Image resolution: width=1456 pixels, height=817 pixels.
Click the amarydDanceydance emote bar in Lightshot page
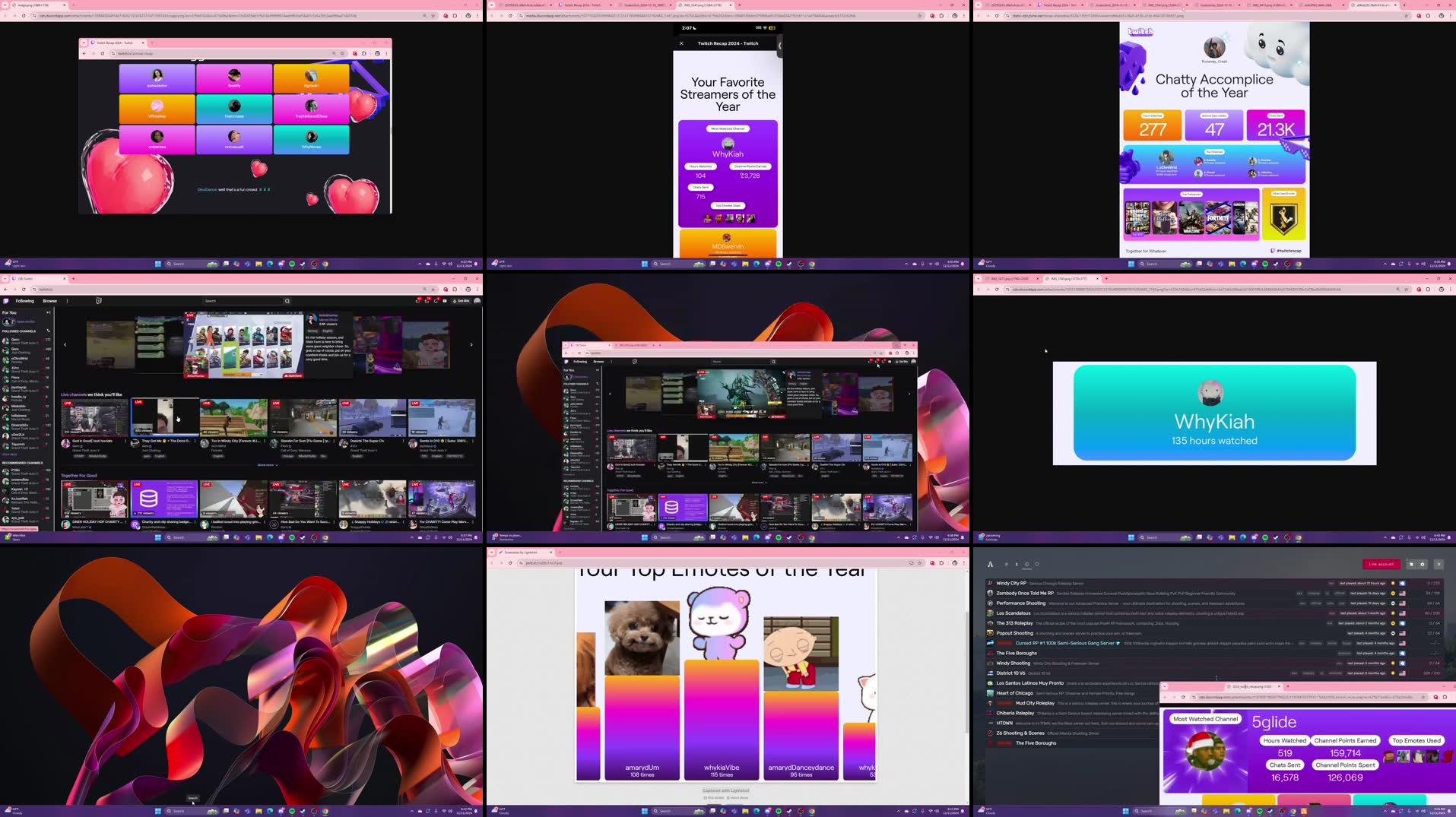pos(801,735)
